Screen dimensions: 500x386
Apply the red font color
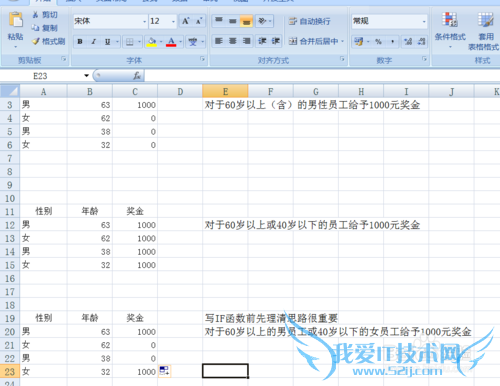[x=171, y=42]
